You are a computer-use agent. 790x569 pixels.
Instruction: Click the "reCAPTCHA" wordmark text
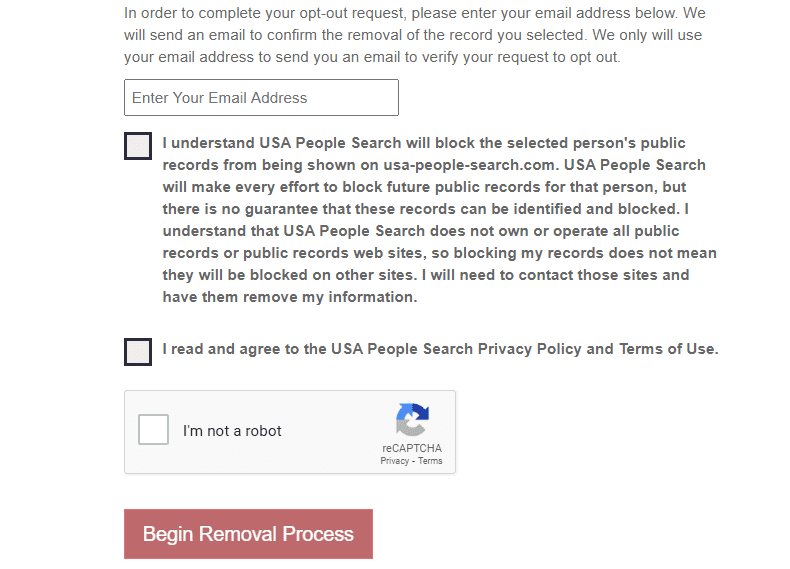[411, 449]
